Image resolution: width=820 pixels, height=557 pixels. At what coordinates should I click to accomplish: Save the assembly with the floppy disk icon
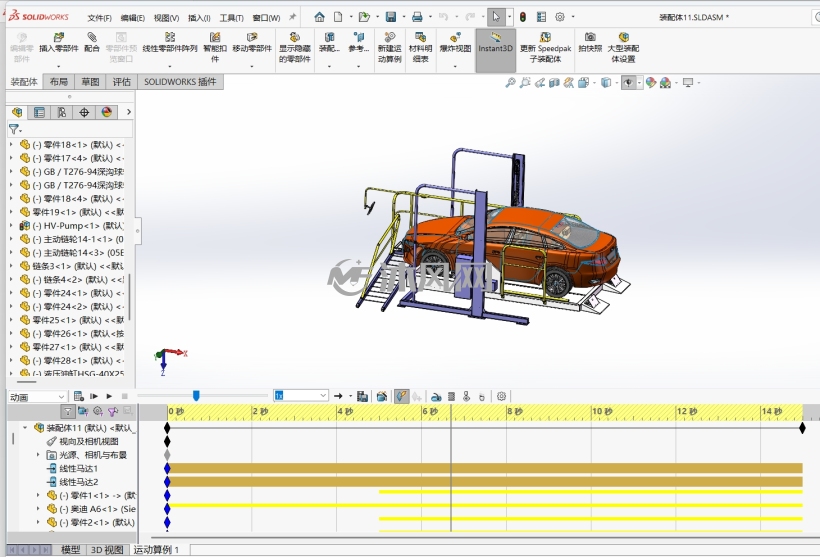click(x=391, y=17)
